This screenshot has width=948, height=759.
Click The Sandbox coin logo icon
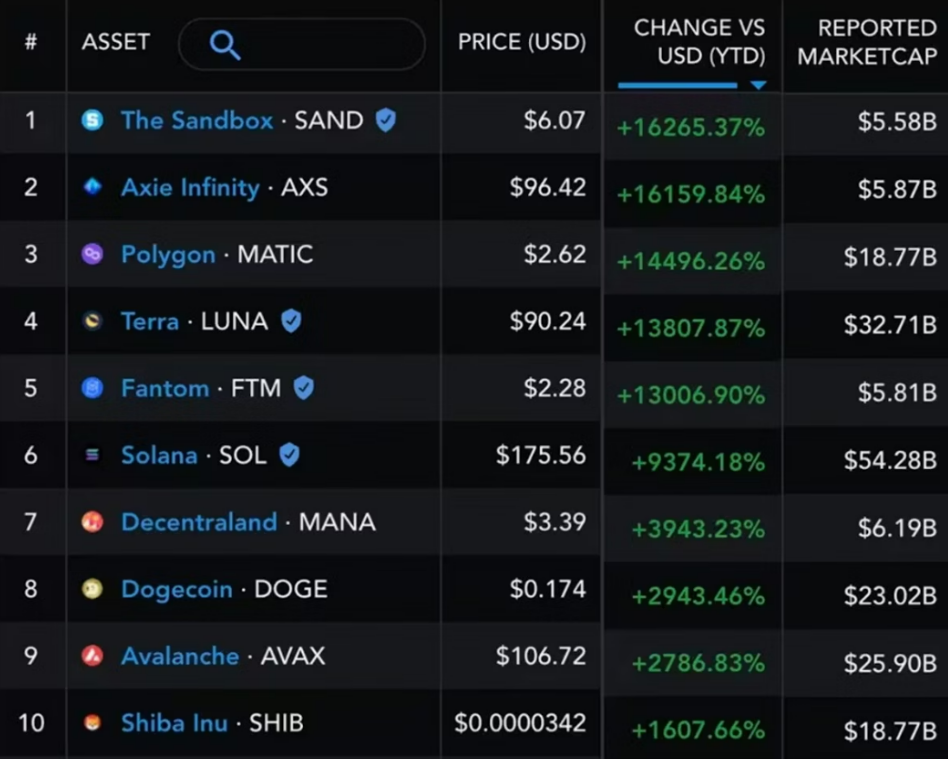click(x=93, y=120)
